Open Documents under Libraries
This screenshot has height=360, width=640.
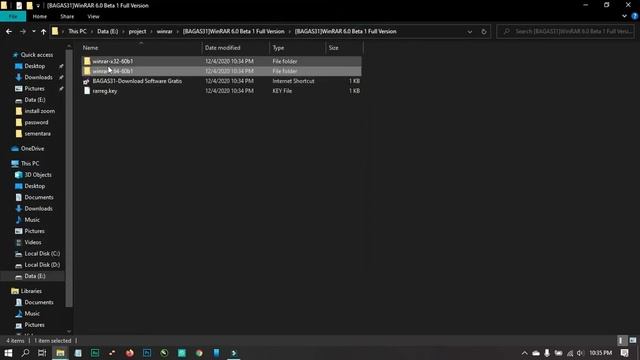38,302
